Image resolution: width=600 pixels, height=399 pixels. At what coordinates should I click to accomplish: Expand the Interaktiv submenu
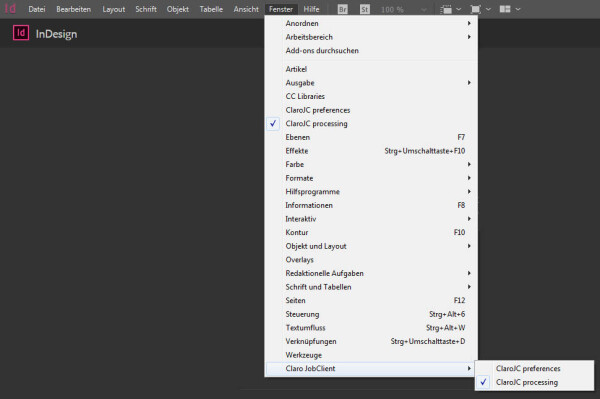click(x=371, y=219)
